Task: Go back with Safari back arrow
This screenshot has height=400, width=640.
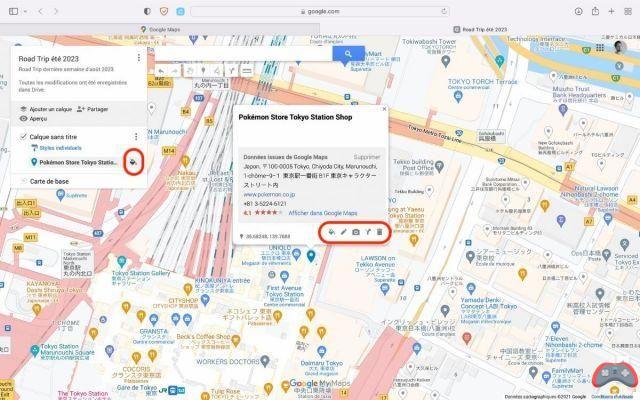Action: (x=40, y=11)
